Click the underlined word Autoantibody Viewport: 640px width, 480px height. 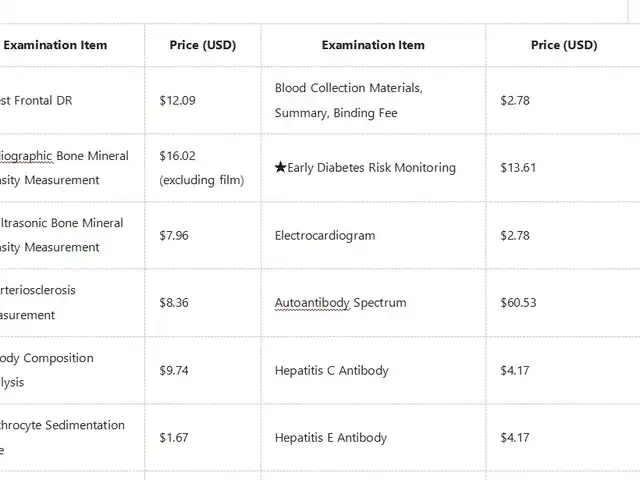coord(312,303)
